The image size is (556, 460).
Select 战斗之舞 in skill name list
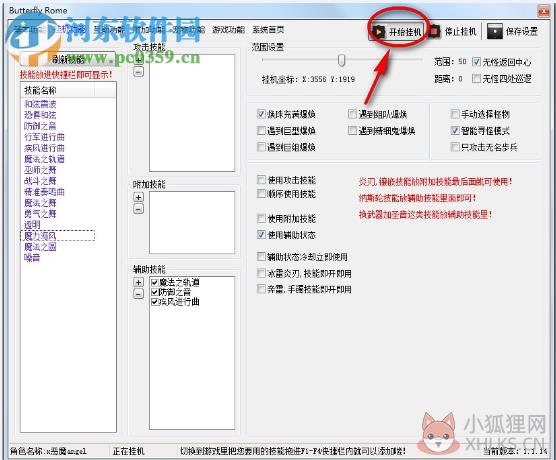click(x=40, y=181)
